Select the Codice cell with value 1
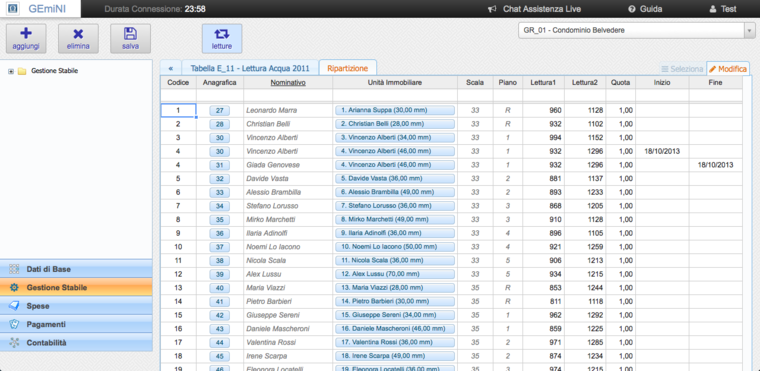This screenshot has width=760, height=371. (178, 111)
